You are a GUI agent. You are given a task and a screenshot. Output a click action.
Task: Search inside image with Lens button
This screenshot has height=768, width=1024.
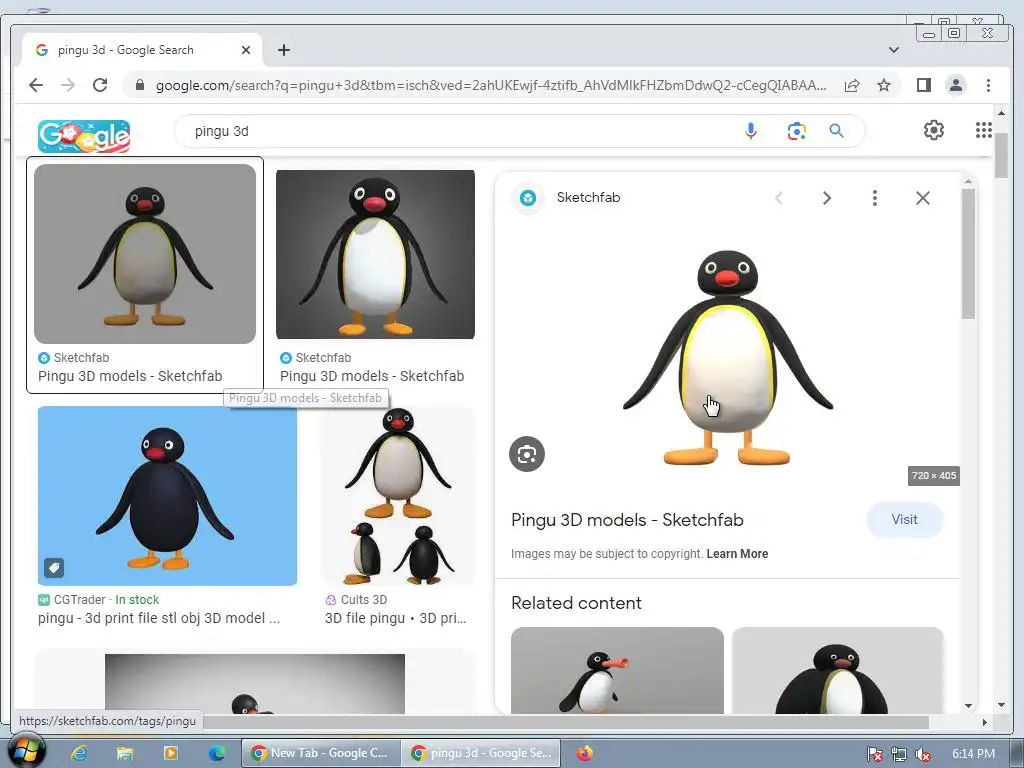(x=527, y=454)
